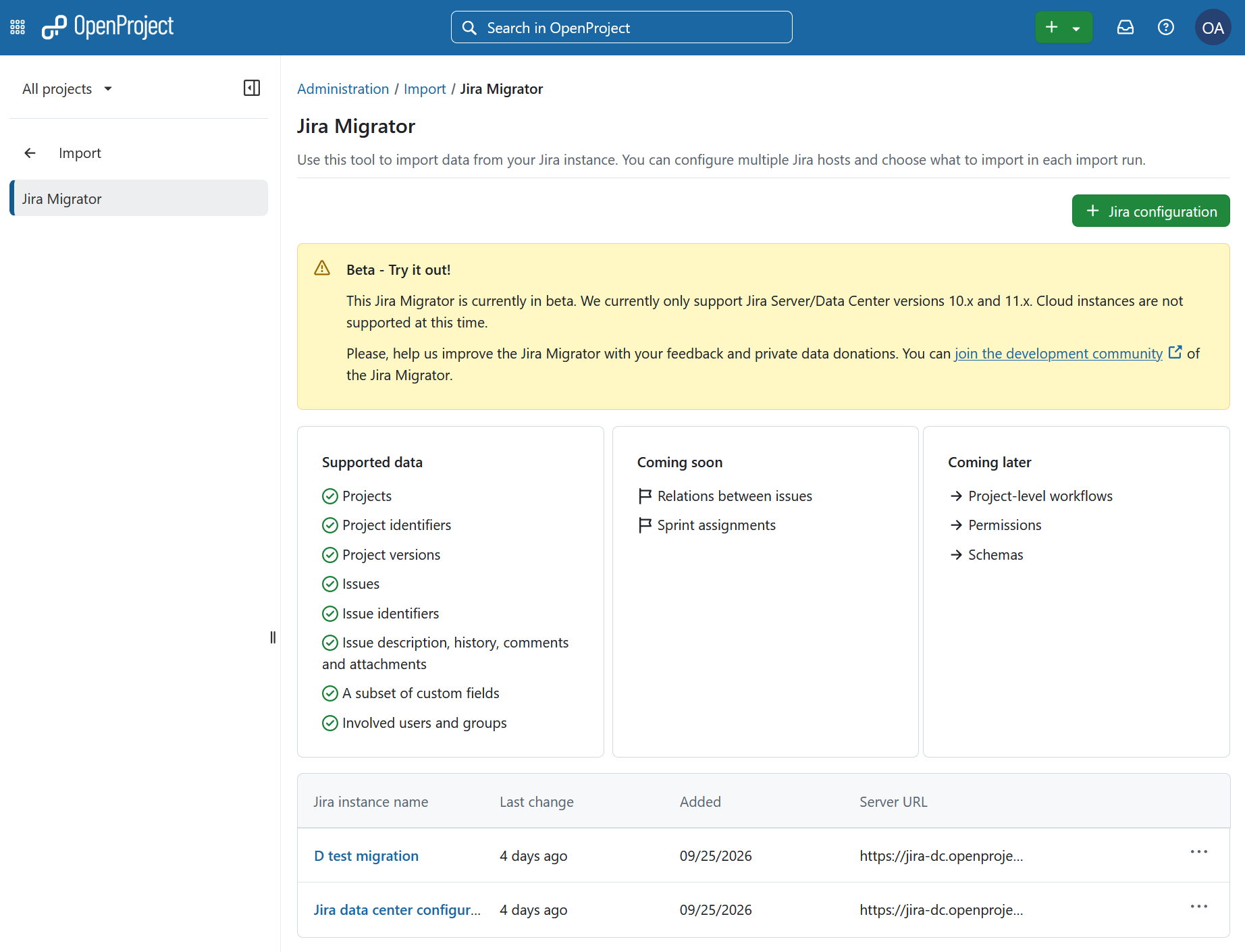Viewport: 1245px width, 952px height.
Task: Click the Beta - Try it out! title
Action: (x=398, y=270)
